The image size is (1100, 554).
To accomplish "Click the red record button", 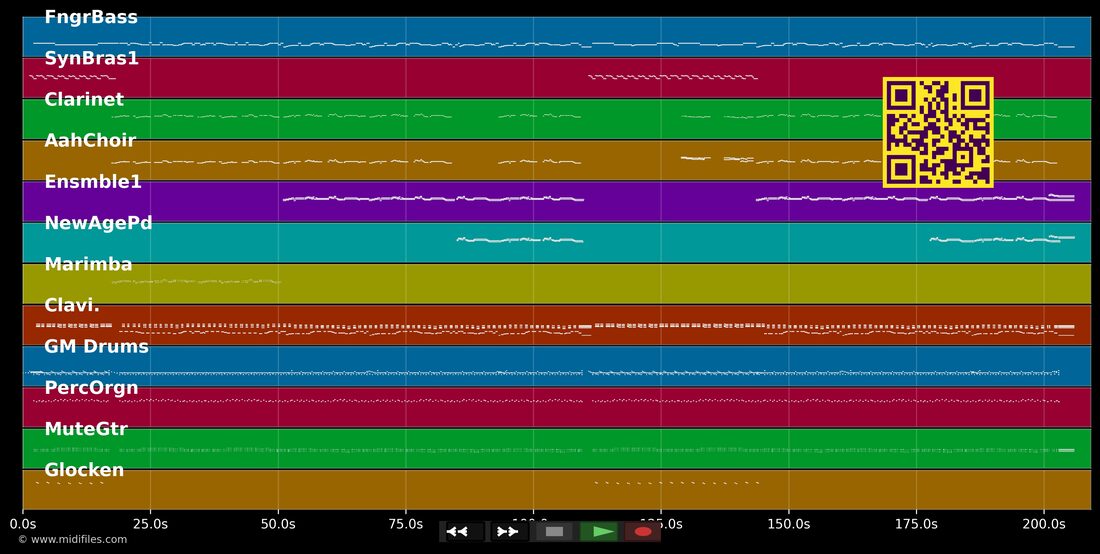I will click(x=643, y=532).
